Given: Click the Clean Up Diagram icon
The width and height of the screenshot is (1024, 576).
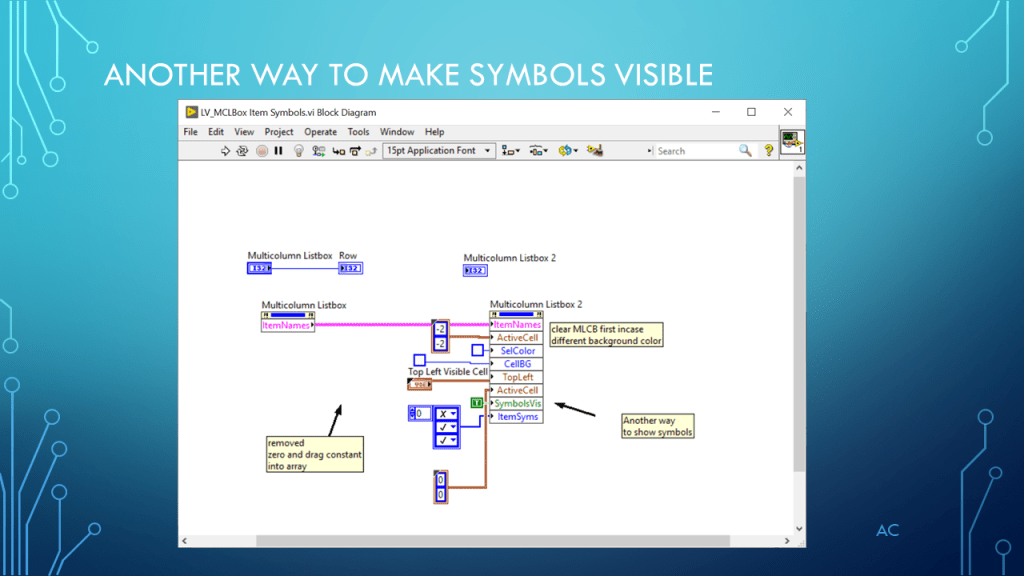Looking at the screenshot, I should [595, 151].
